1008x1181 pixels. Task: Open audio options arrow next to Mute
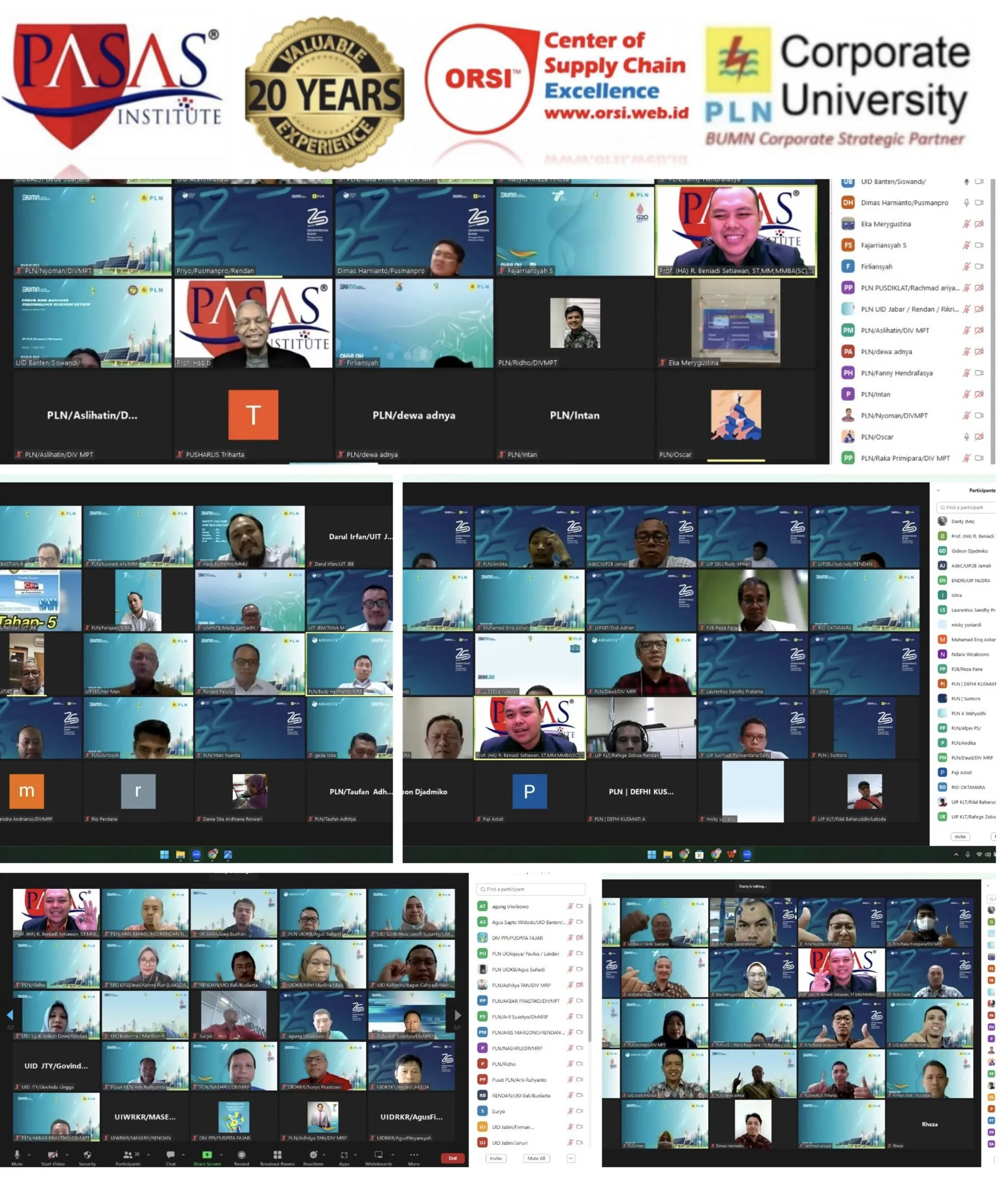[x=29, y=1155]
